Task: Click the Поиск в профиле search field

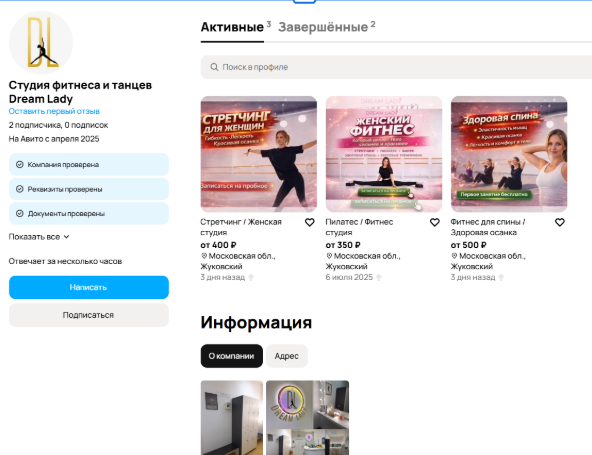Action: tap(396, 67)
